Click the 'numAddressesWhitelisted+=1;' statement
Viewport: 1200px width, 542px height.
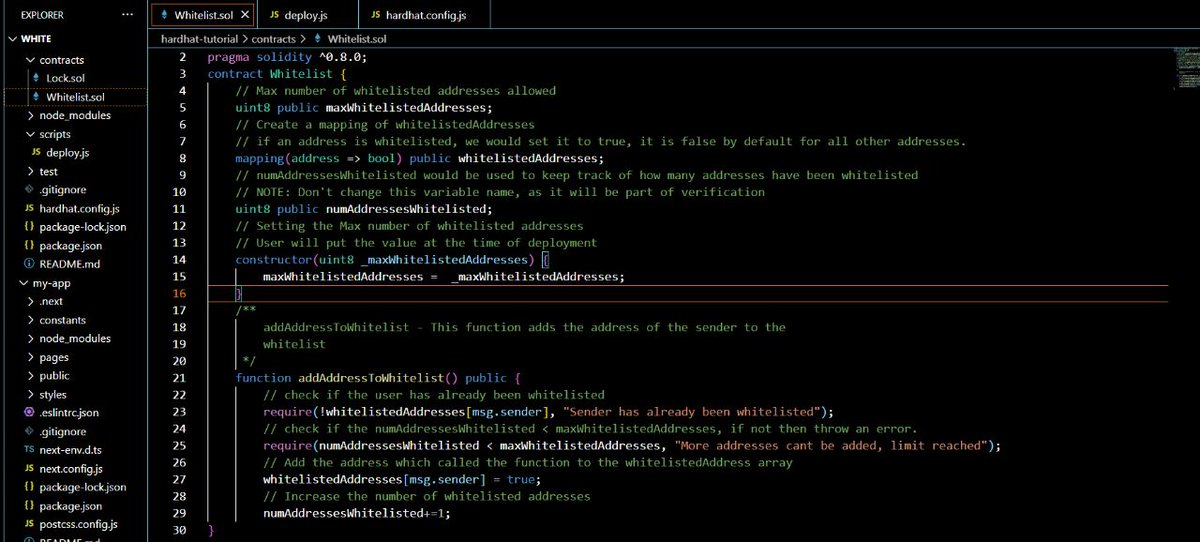point(357,514)
